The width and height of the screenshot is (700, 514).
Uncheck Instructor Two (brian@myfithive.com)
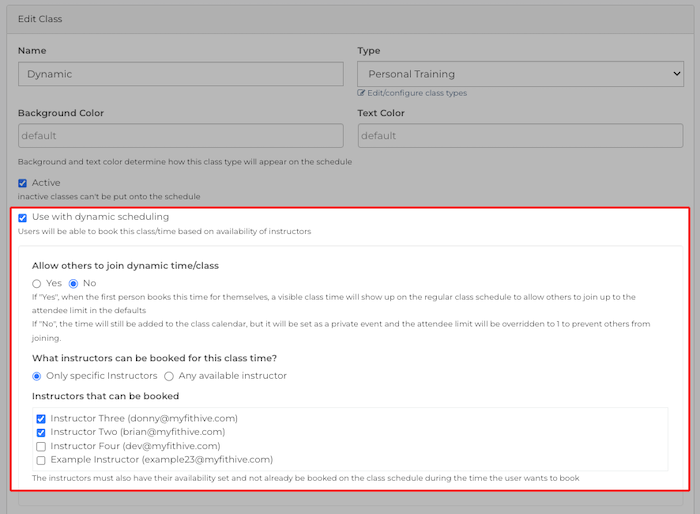pyautogui.click(x=41, y=433)
